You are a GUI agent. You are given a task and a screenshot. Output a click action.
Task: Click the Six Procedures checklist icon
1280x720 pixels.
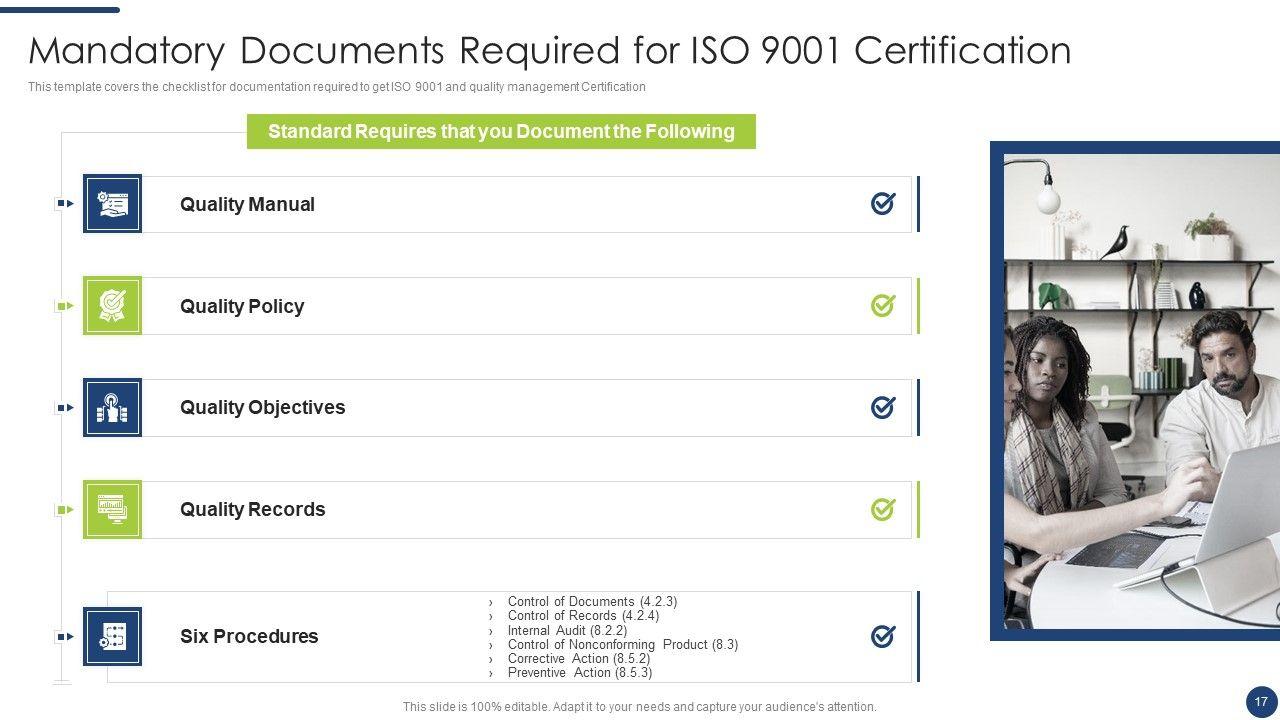tap(112, 637)
